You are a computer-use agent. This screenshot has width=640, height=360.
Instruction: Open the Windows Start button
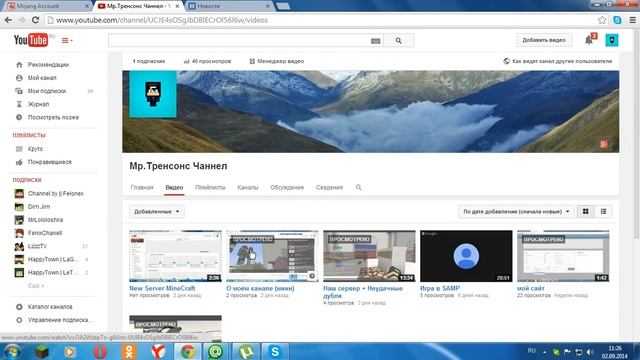click(x=12, y=351)
